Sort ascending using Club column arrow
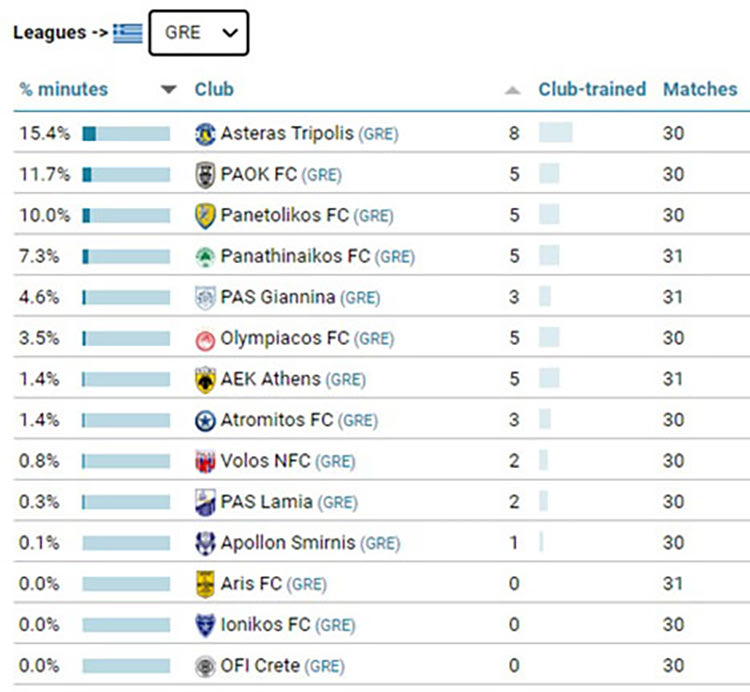750x692 pixels. pyautogui.click(x=513, y=90)
